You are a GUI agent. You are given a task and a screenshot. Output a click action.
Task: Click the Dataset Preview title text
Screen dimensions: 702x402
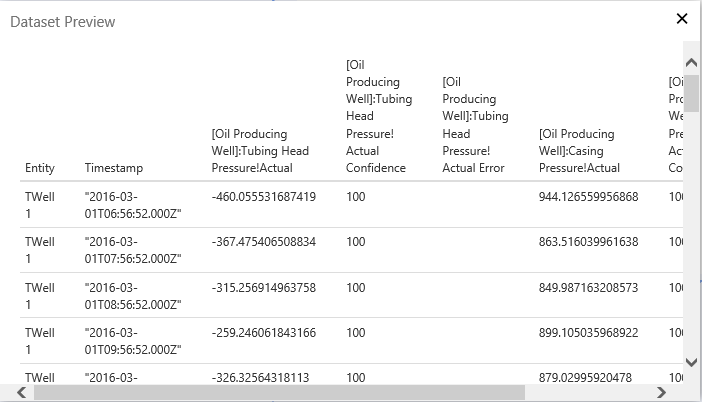[62, 21]
